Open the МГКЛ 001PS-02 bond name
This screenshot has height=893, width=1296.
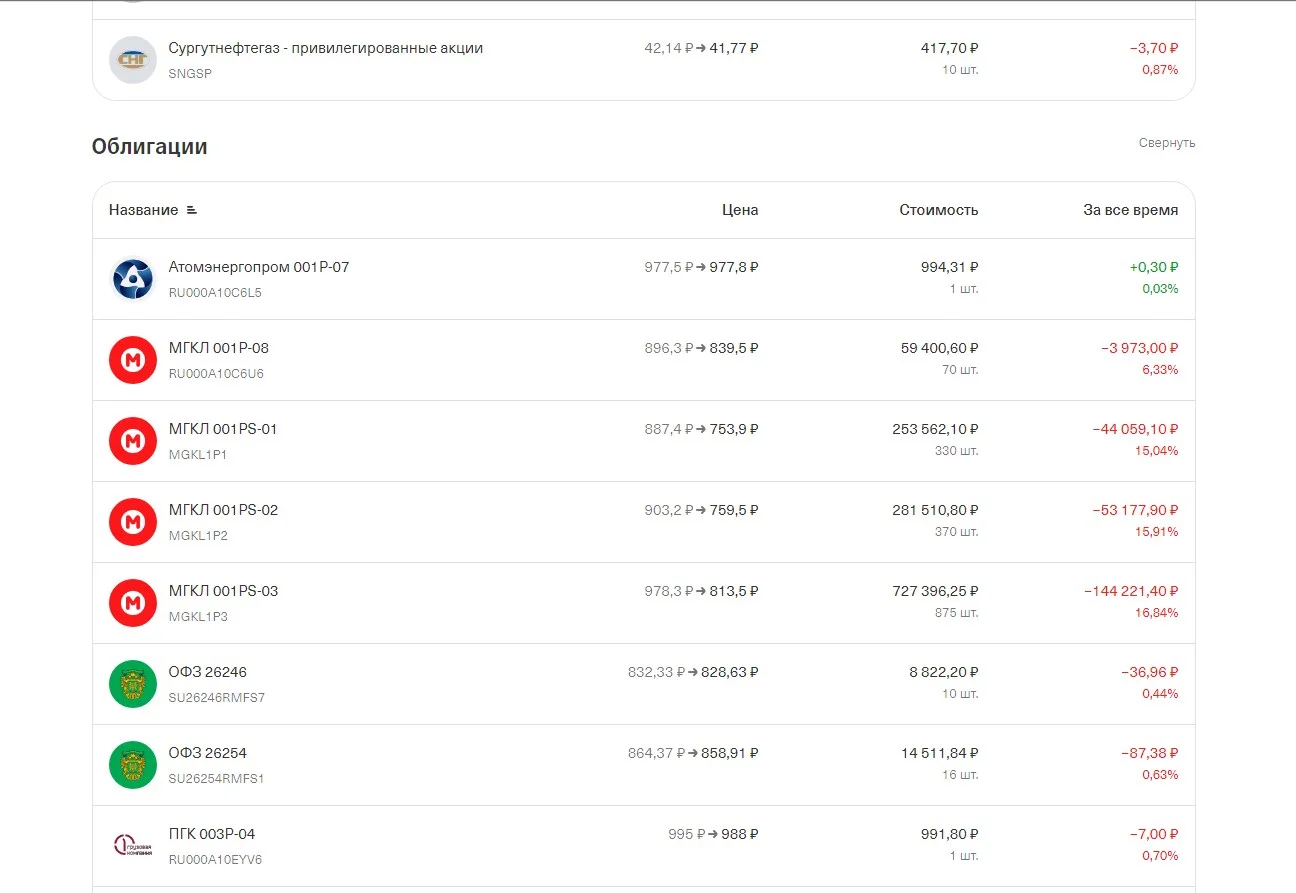[224, 510]
